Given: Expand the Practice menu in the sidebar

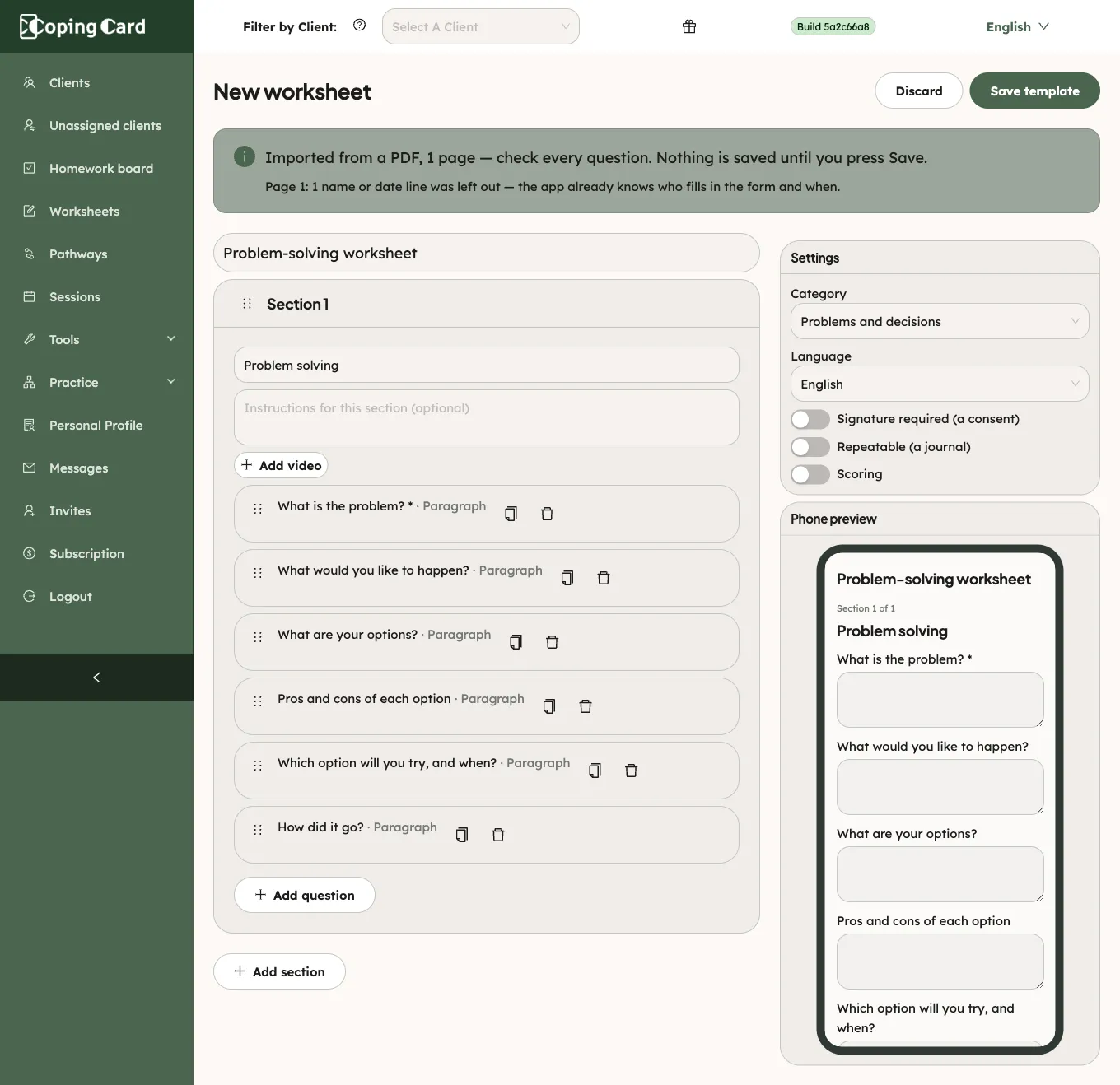Looking at the screenshot, I should [96, 382].
